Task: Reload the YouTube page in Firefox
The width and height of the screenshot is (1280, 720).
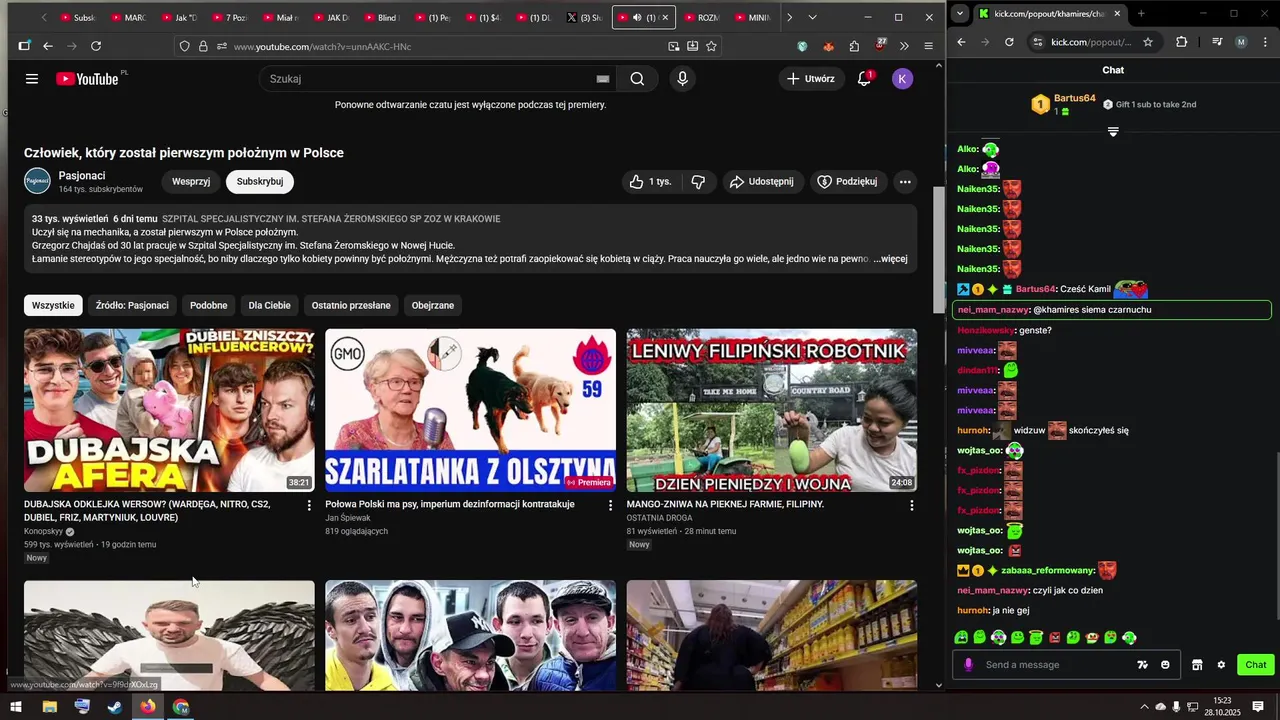Action: pos(96,46)
